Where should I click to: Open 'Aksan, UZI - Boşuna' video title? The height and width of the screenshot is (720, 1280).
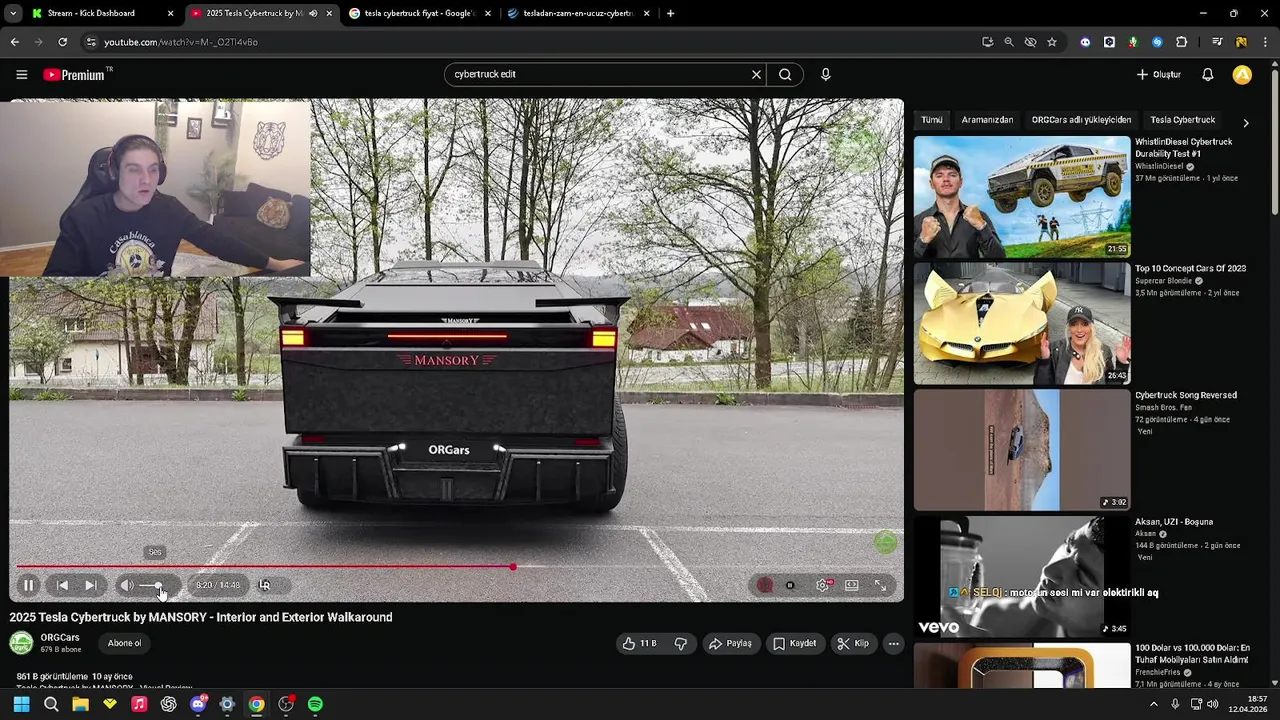point(1174,522)
